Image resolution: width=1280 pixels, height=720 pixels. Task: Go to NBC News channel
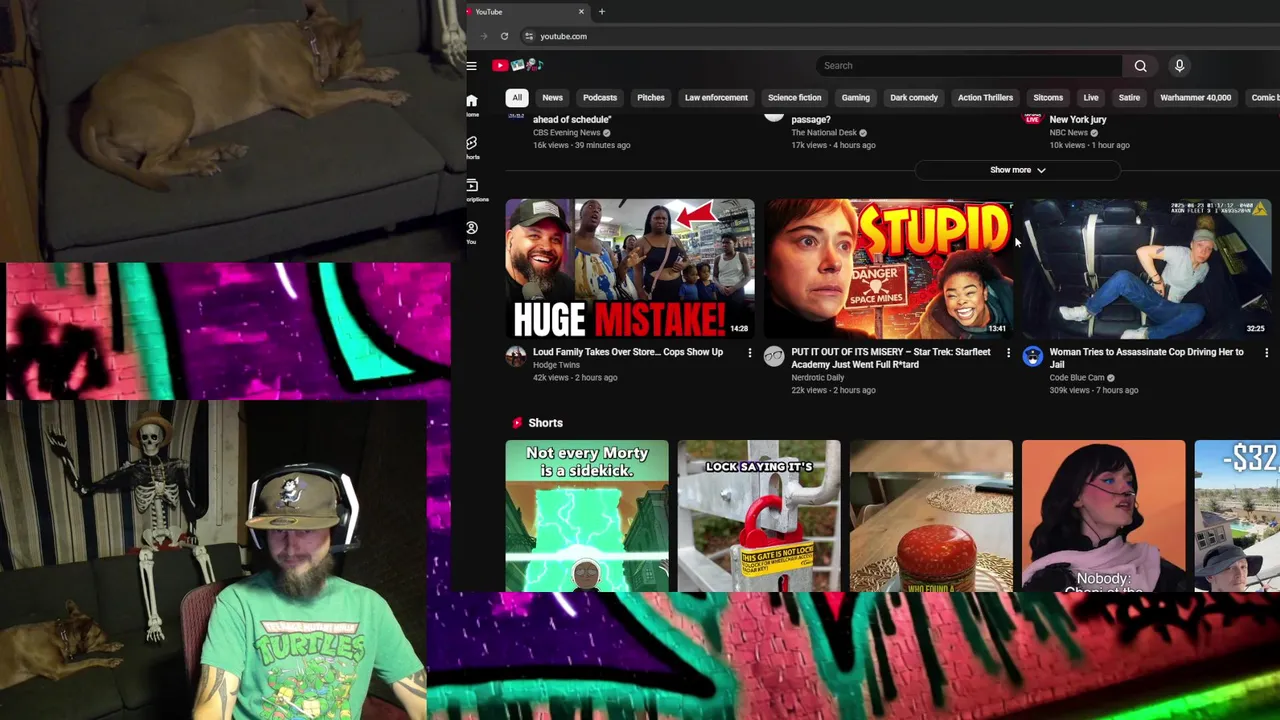click(1069, 133)
